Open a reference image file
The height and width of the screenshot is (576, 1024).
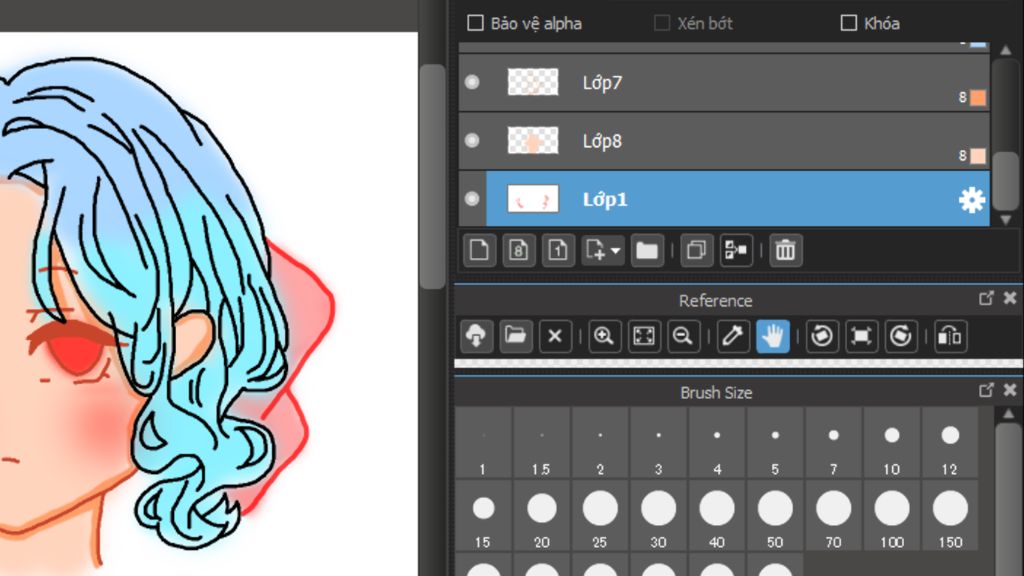(x=515, y=336)
